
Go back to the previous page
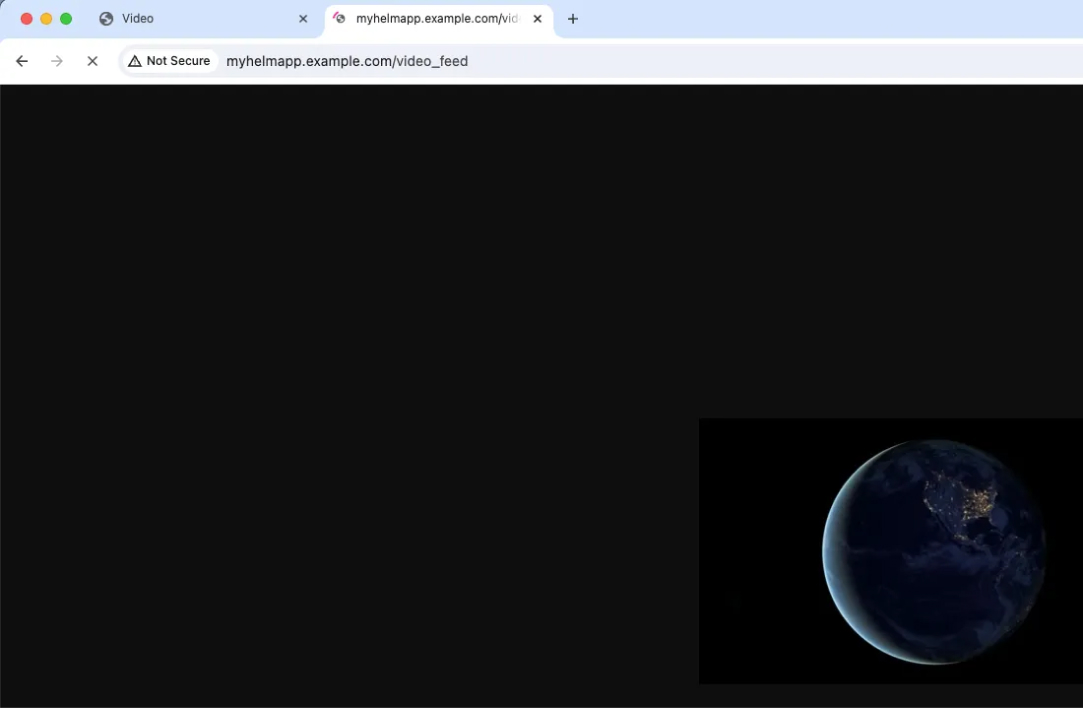[22, 61]
